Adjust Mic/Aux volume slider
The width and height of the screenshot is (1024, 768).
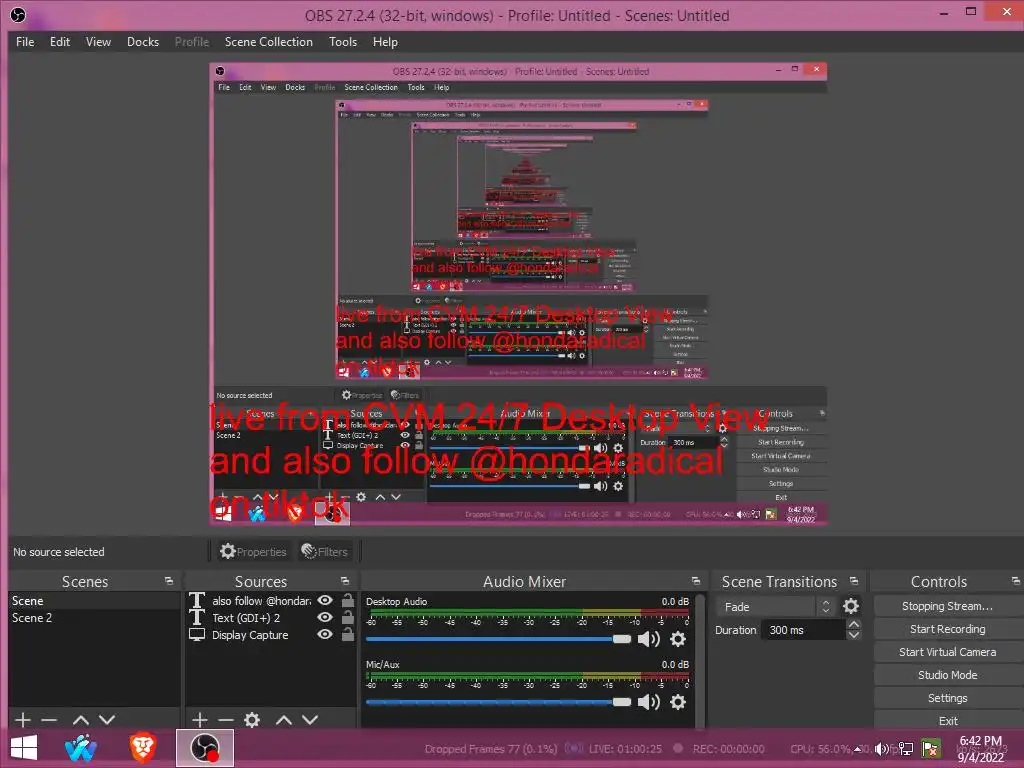click(498, 702)
